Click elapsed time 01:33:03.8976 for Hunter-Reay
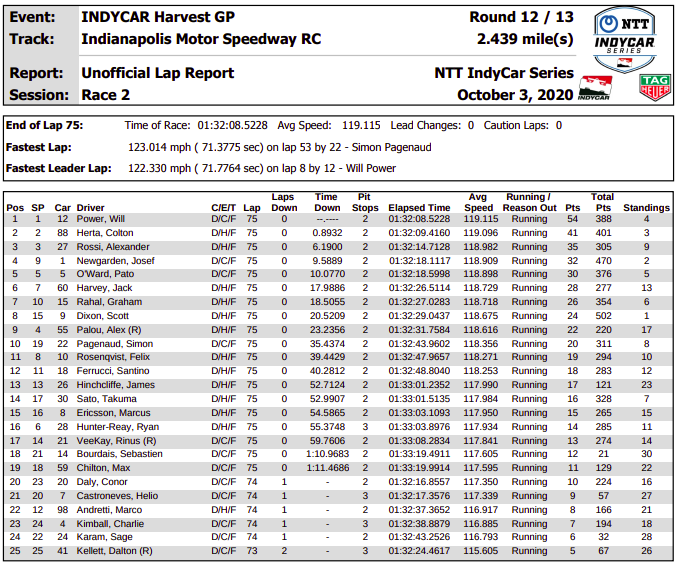681x565 pixels. pos(419,427)
